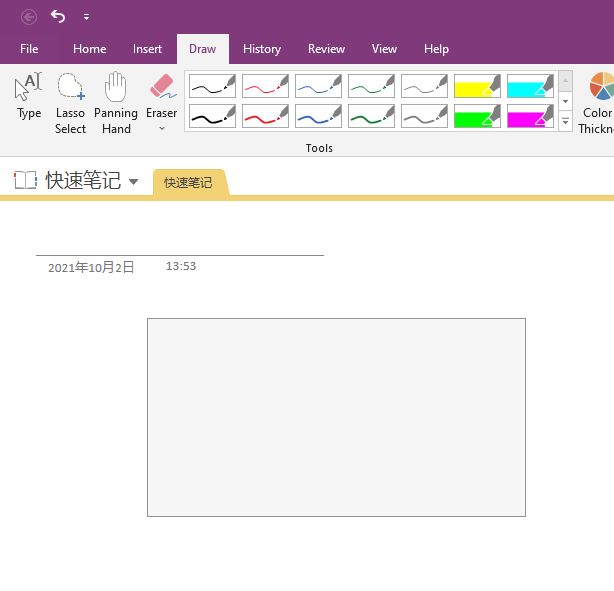Pick the thick green pen

click(371, 116)
